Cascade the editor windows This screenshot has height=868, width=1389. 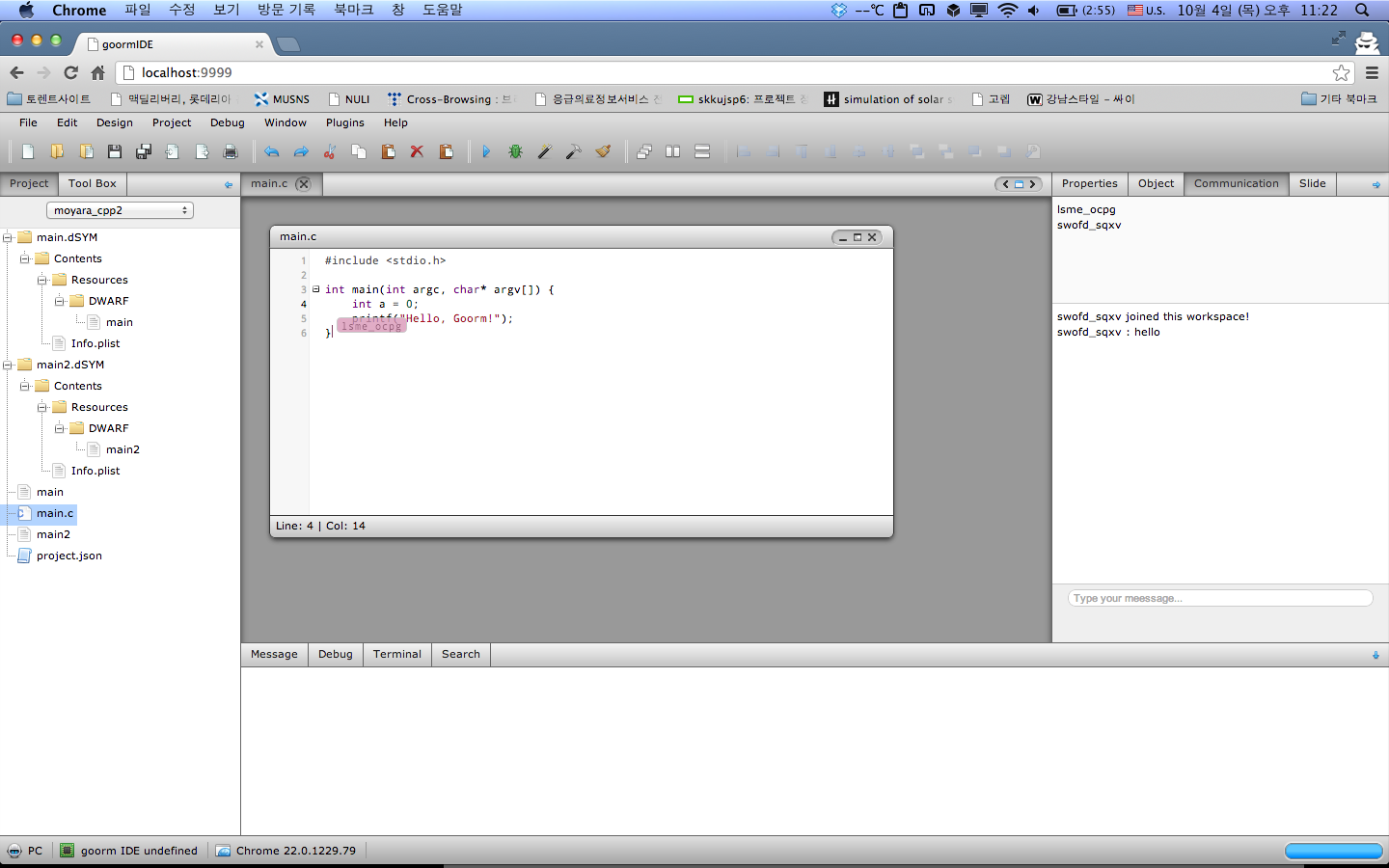click(x=644, y=151)
